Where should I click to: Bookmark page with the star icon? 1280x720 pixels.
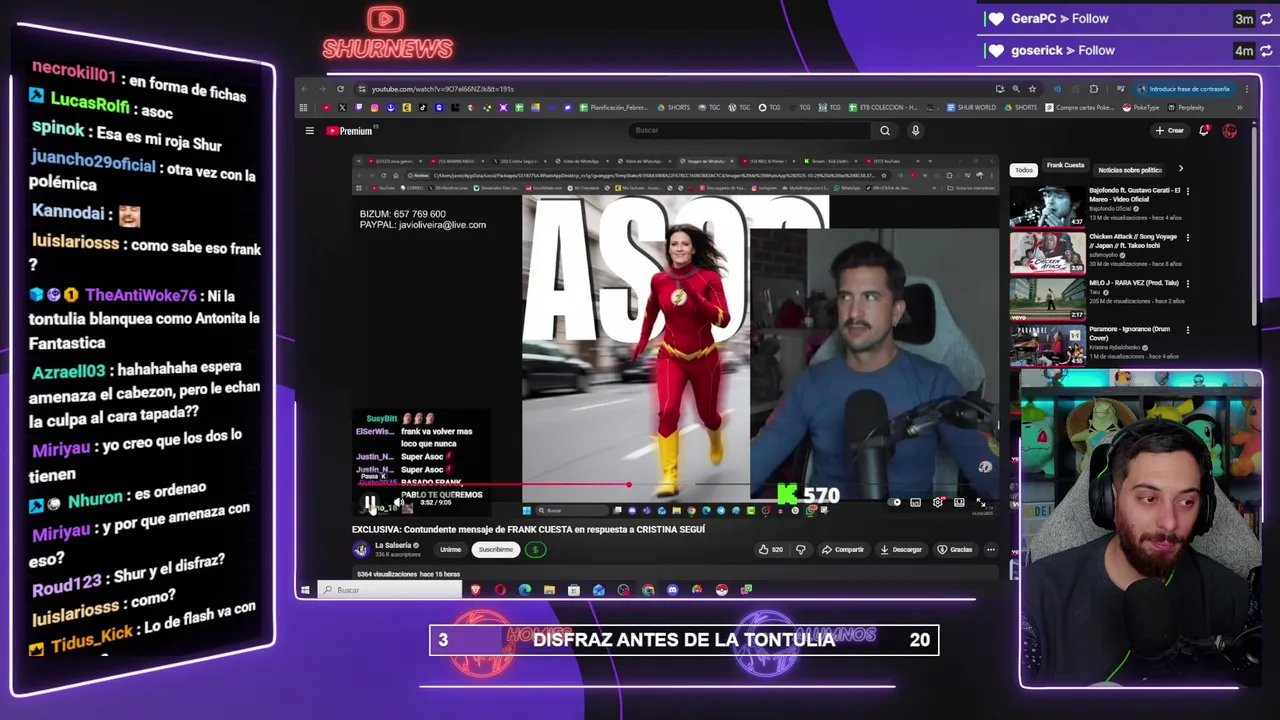1032,89
